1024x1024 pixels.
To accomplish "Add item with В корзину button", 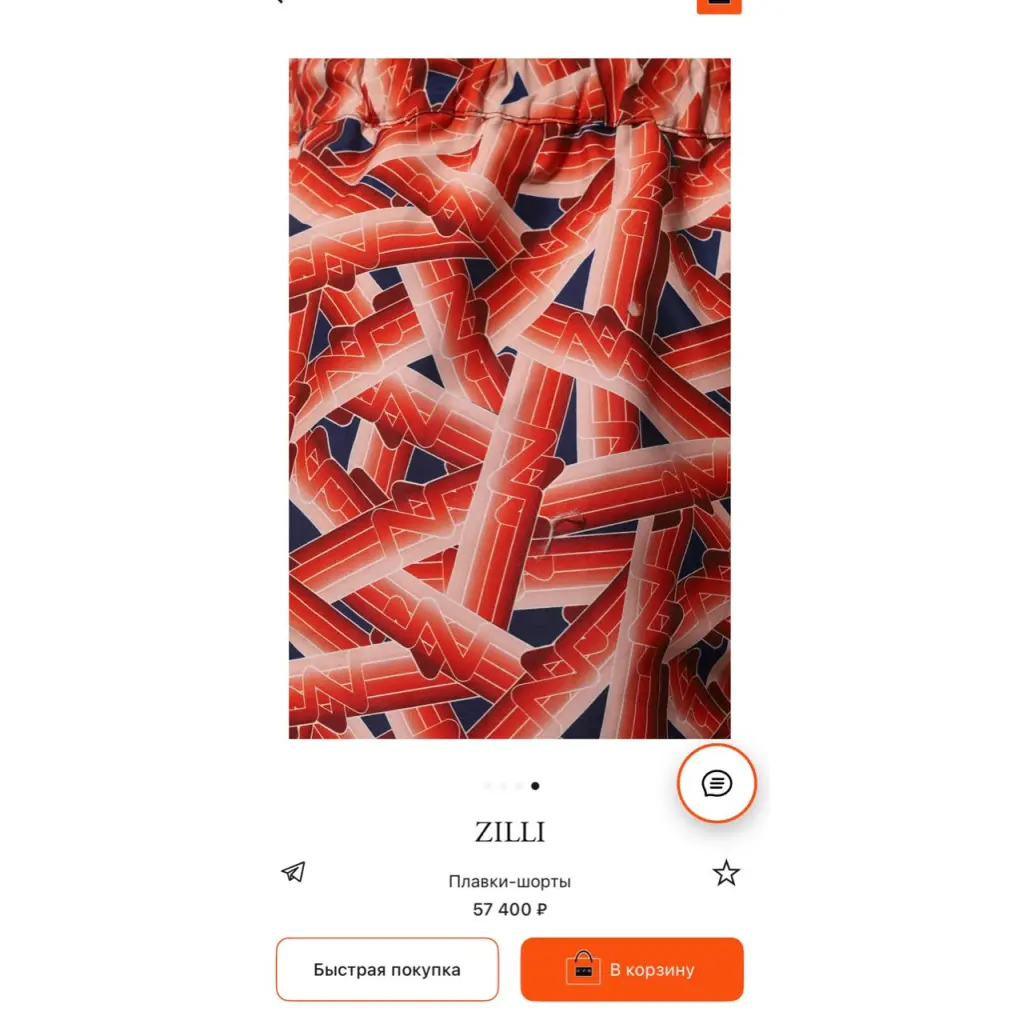I will [632, 969].
